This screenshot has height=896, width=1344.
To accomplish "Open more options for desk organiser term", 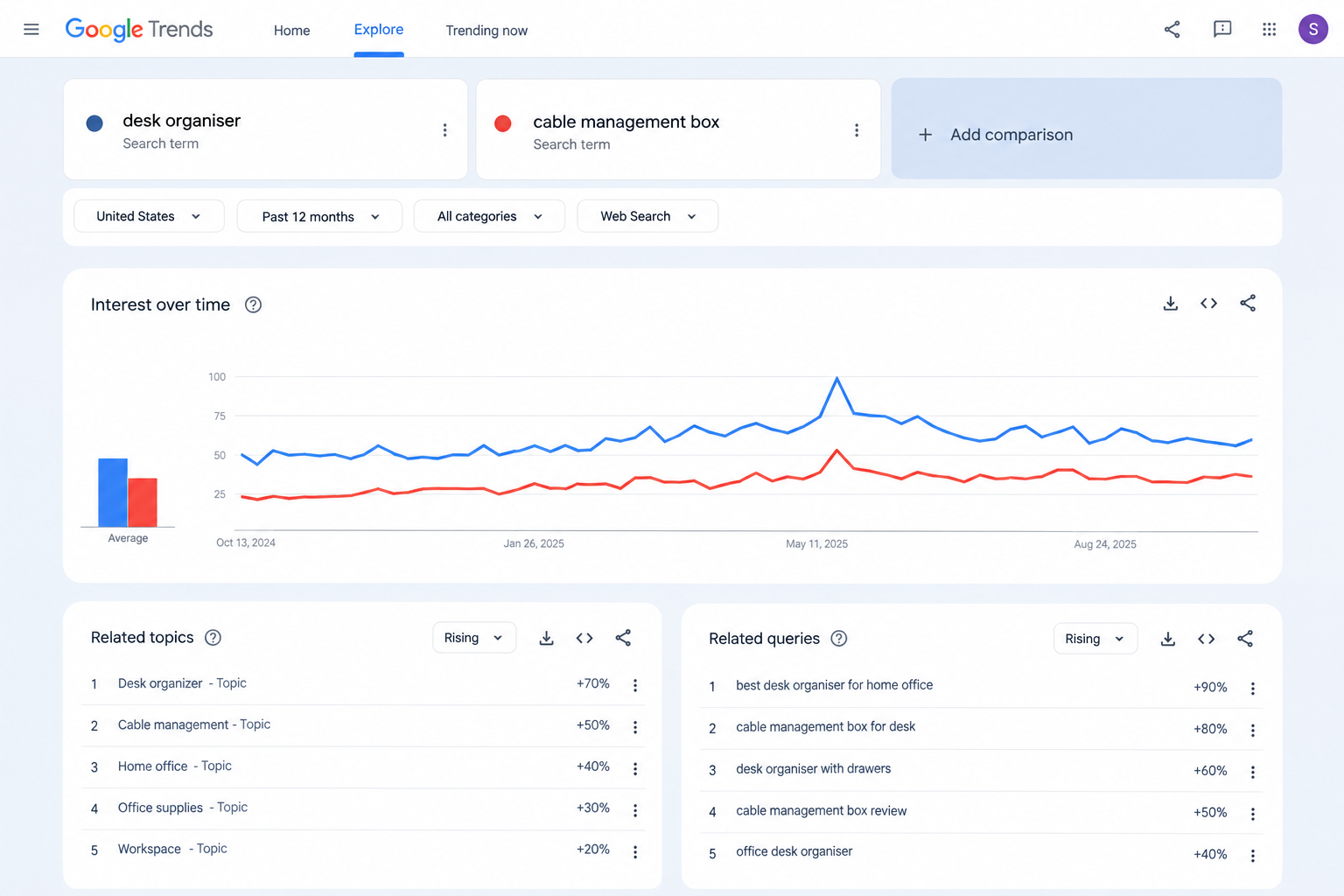I will coord(444,129).
